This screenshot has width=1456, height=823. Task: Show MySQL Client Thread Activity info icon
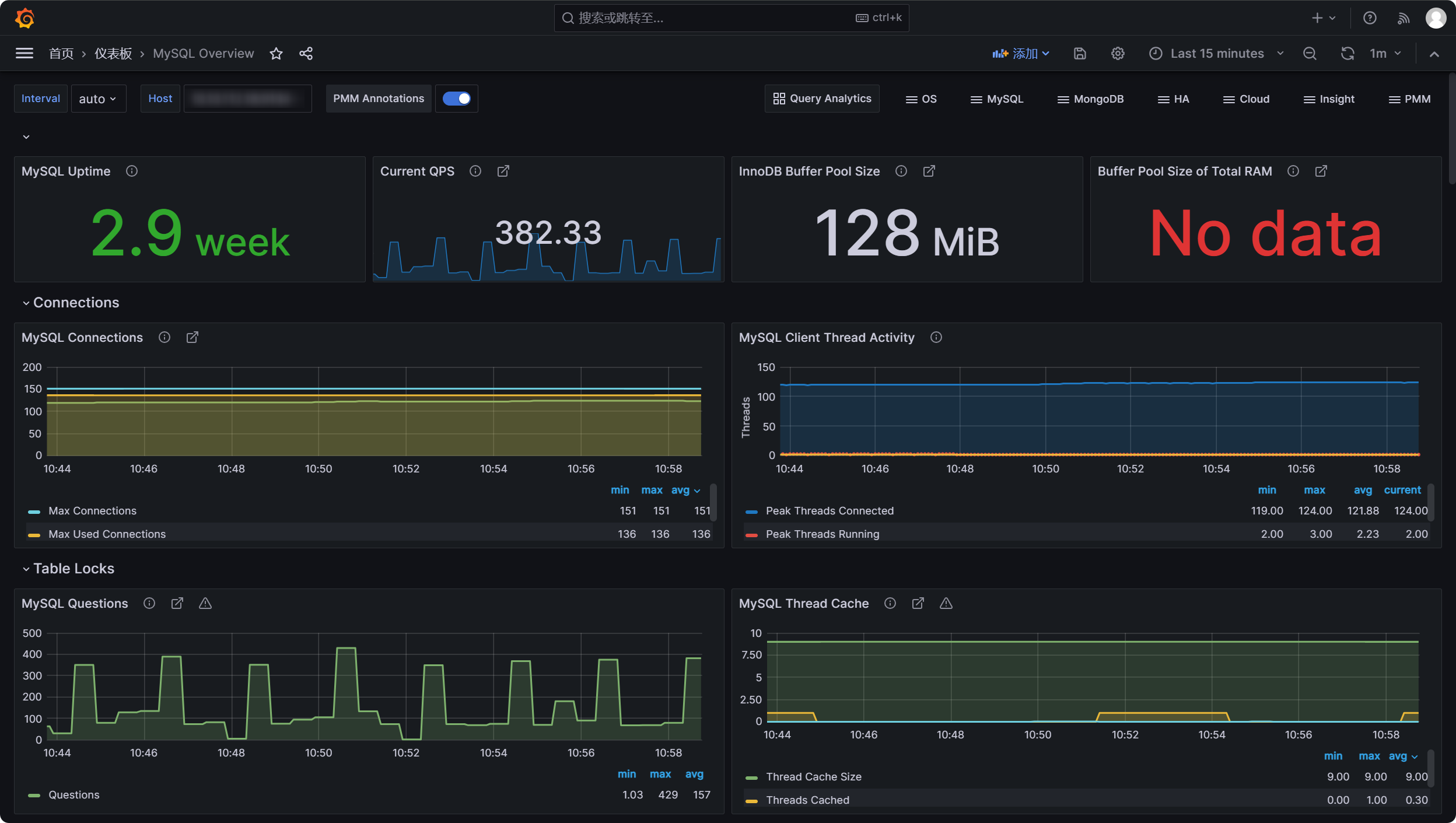click(x=936, y=337)
